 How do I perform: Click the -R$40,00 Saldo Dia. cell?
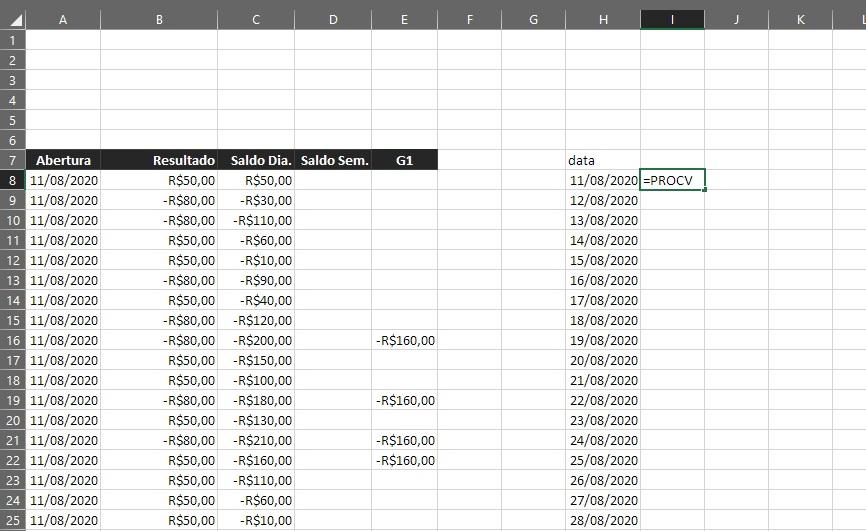[256, 300]
